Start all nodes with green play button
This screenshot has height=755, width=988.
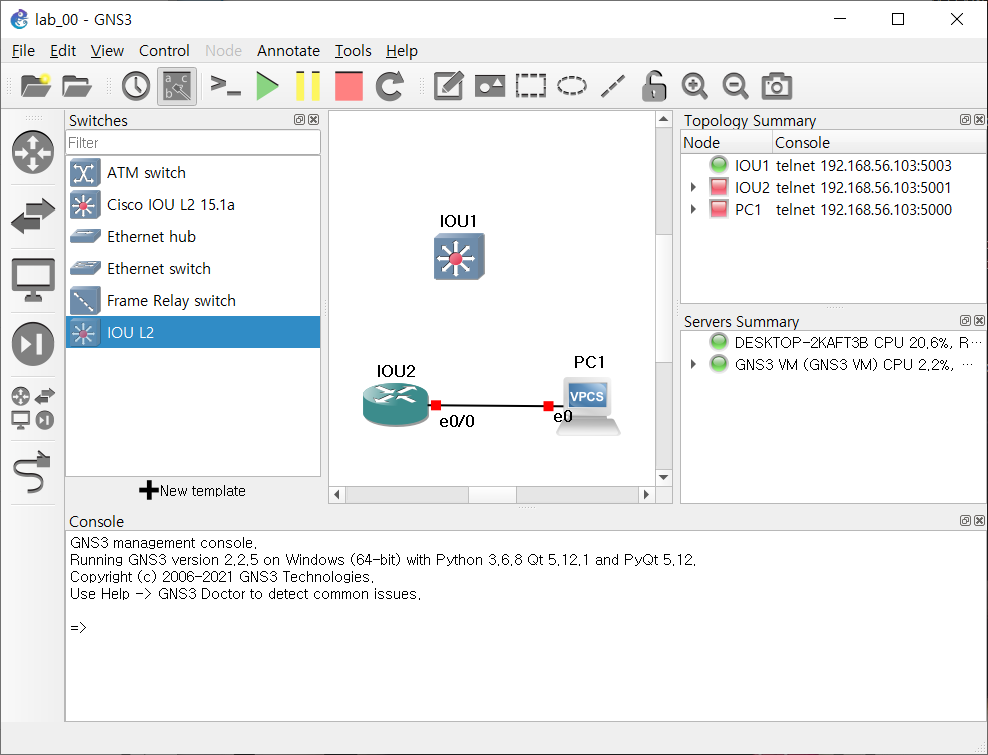coord(267,86)
